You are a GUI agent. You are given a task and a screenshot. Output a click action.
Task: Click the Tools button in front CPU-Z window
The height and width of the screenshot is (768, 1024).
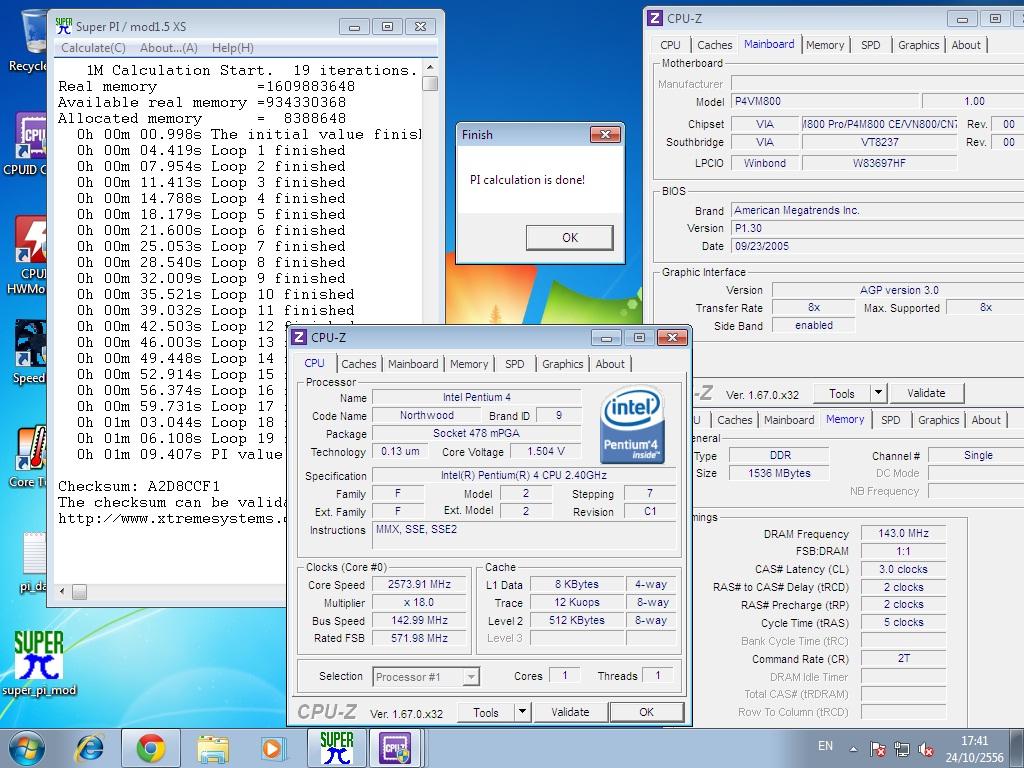[x=485, y=712]
